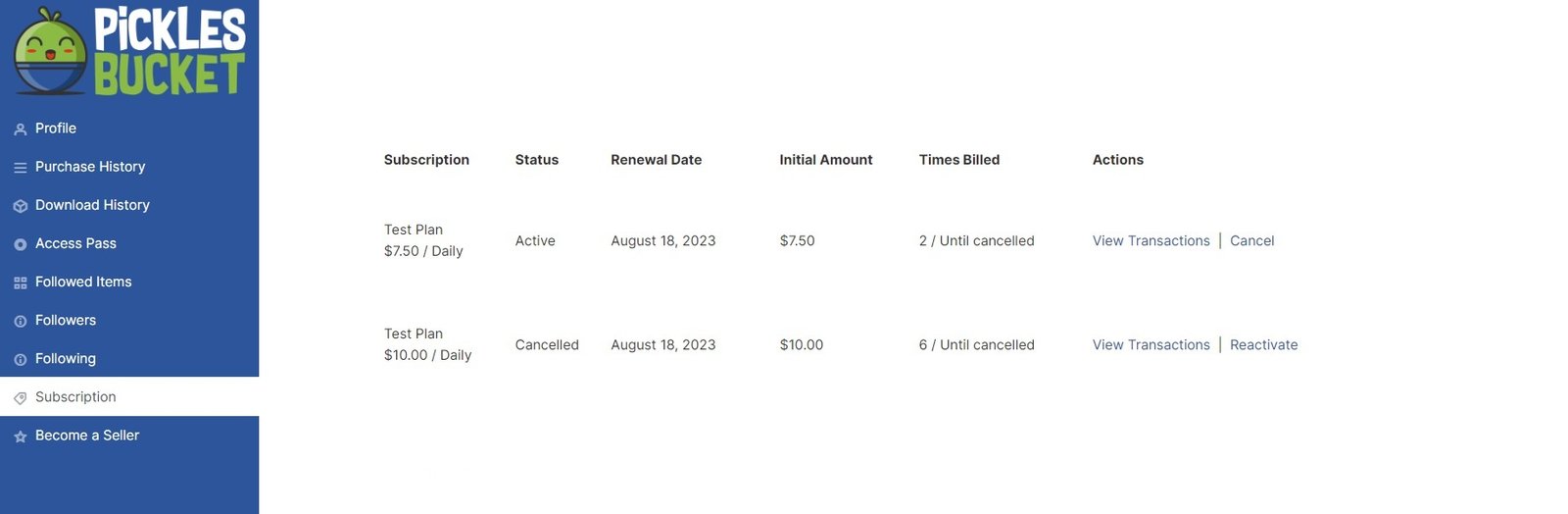Click the Followed Items grid icon
The height and width of the screenshot is (514, 1568).
20,283
